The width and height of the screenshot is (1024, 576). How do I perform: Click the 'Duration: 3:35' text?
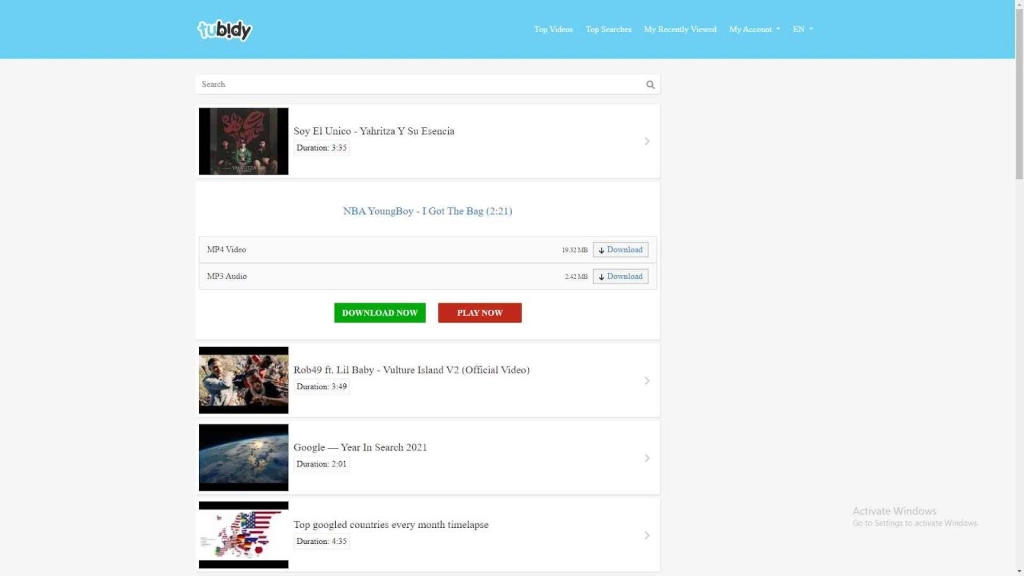click(321, 148)
